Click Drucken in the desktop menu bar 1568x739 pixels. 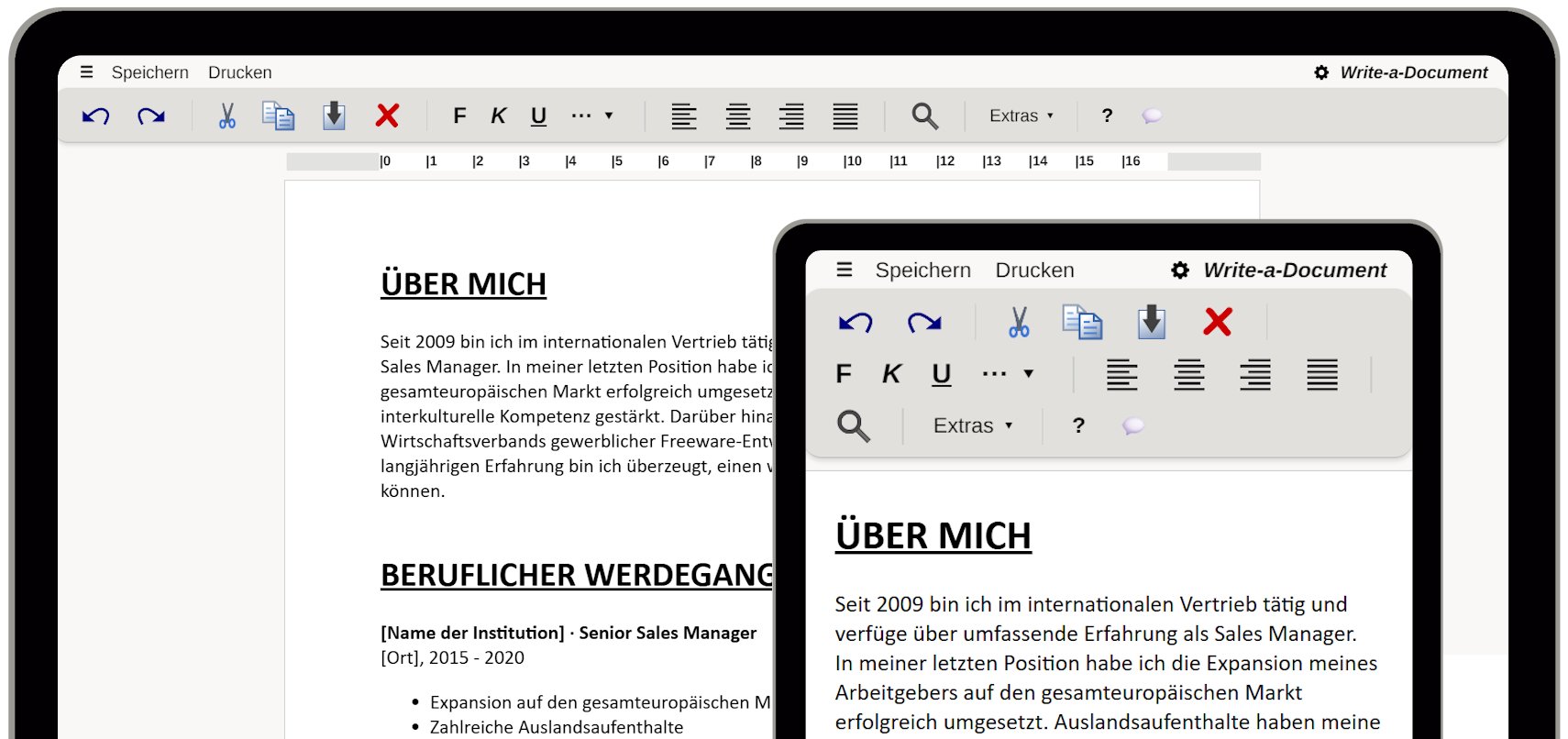[x=240, y=72]
